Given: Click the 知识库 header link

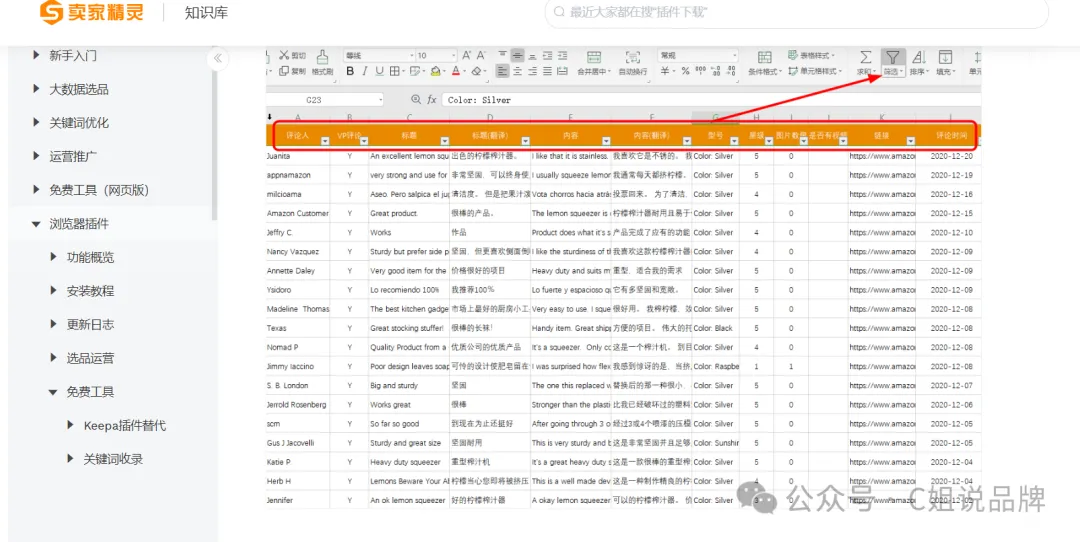Looking at the screenshot, I should coord(206,12).
